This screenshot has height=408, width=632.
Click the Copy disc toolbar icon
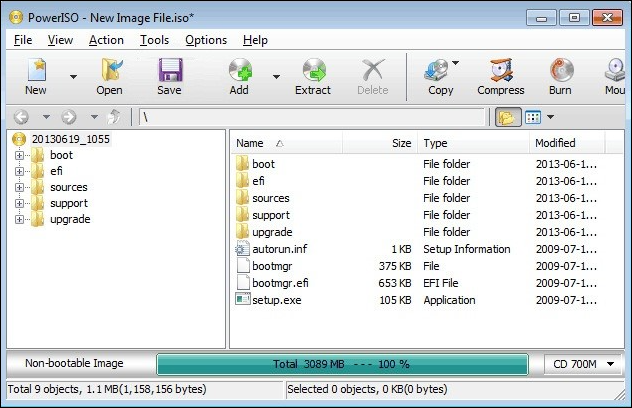pos(439,75)
